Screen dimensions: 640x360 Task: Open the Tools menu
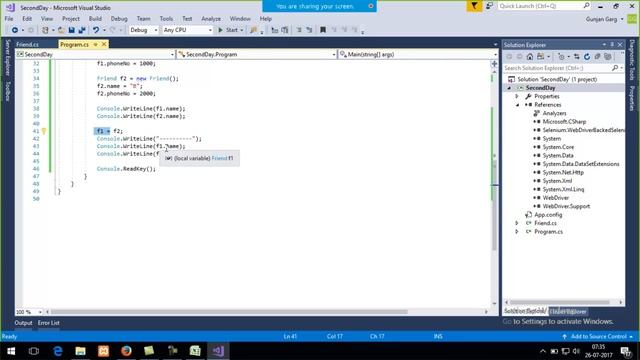[x=166, y=19]
